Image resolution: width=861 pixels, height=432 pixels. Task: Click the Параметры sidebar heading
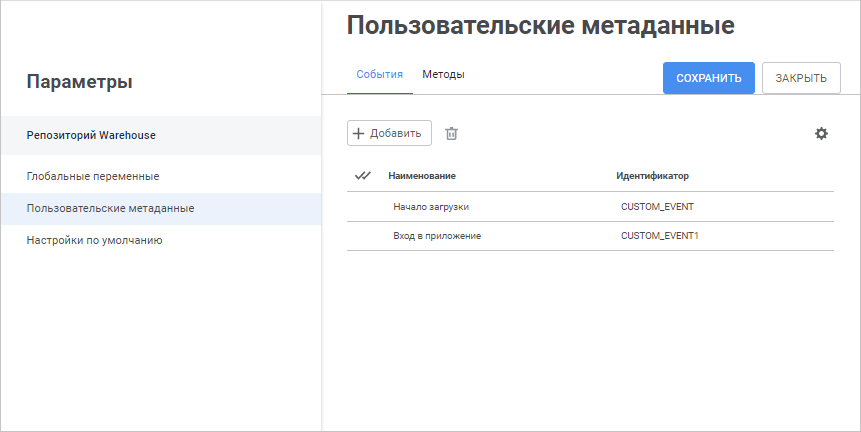click(x=80, y=82)
